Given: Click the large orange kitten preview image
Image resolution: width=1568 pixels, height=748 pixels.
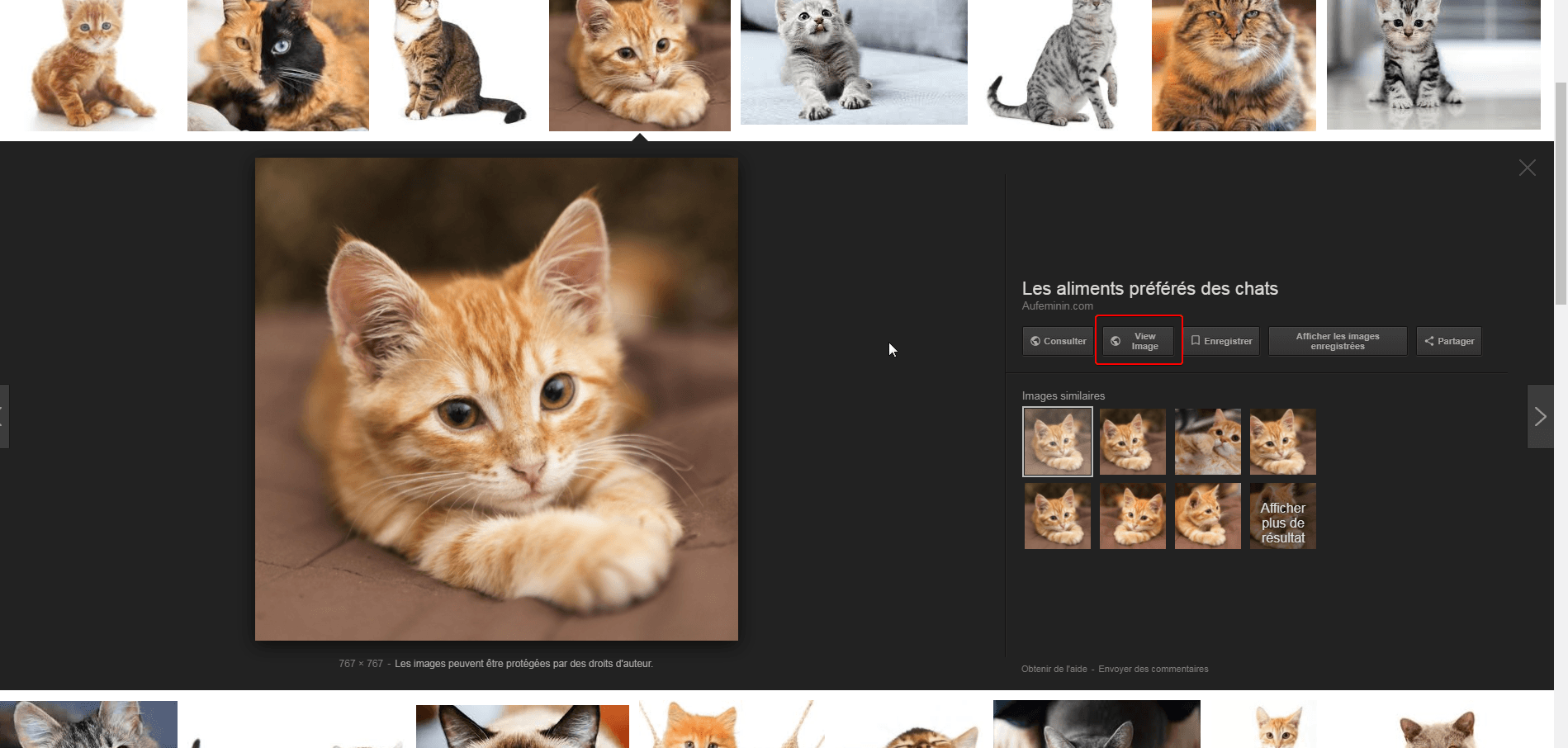Looking at the screenshot, I should click(496, 399).
